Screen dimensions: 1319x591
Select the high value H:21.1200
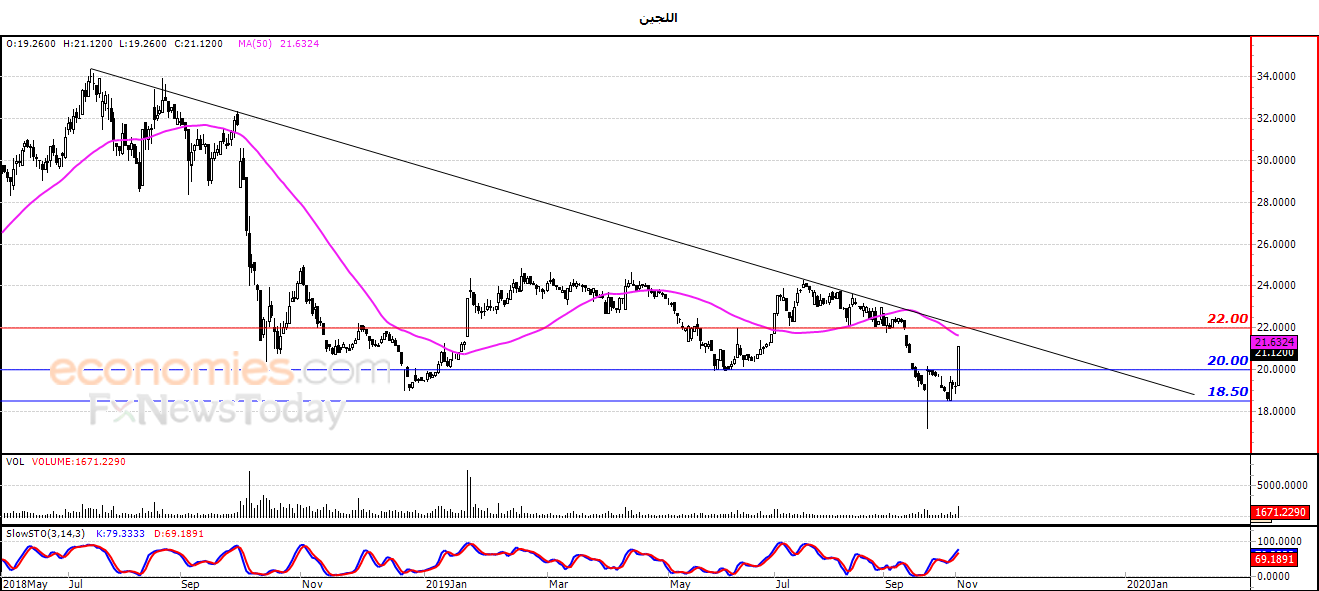tap(88, 44)
